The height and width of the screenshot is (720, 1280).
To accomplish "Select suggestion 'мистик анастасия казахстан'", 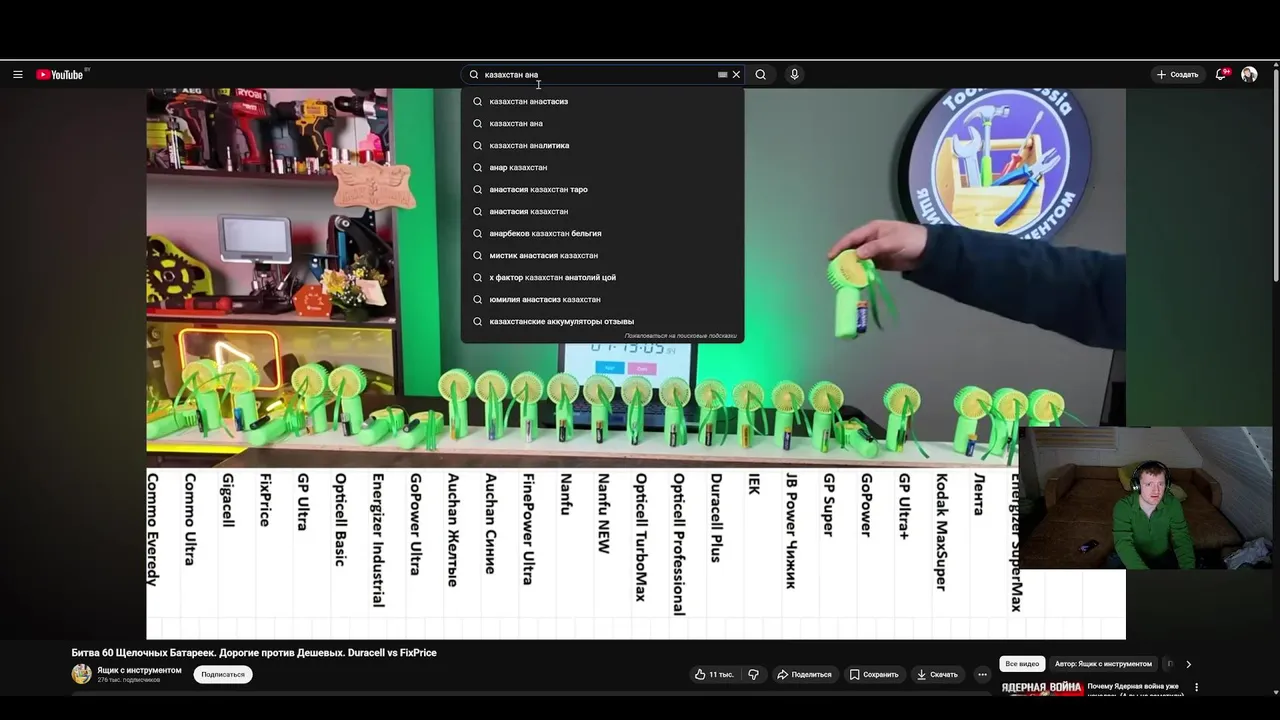I will click(602, 255).
